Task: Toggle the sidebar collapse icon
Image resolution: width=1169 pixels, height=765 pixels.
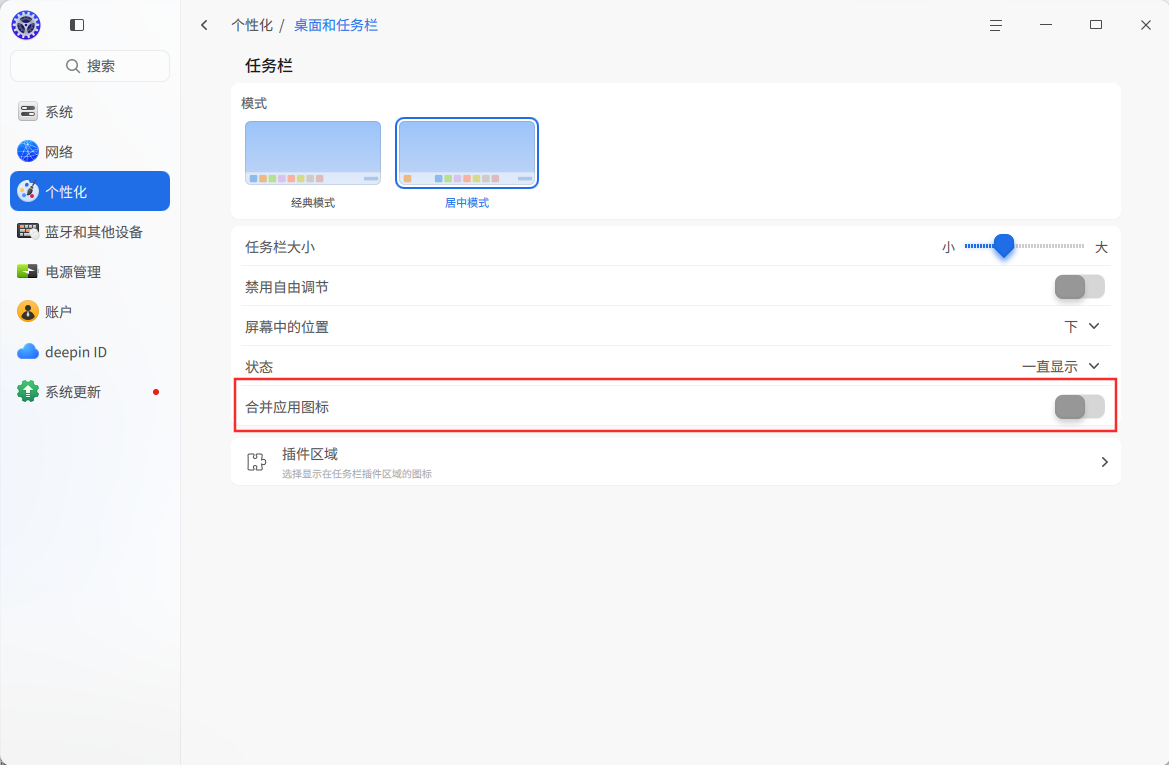Action: click(x=77, y=25)
